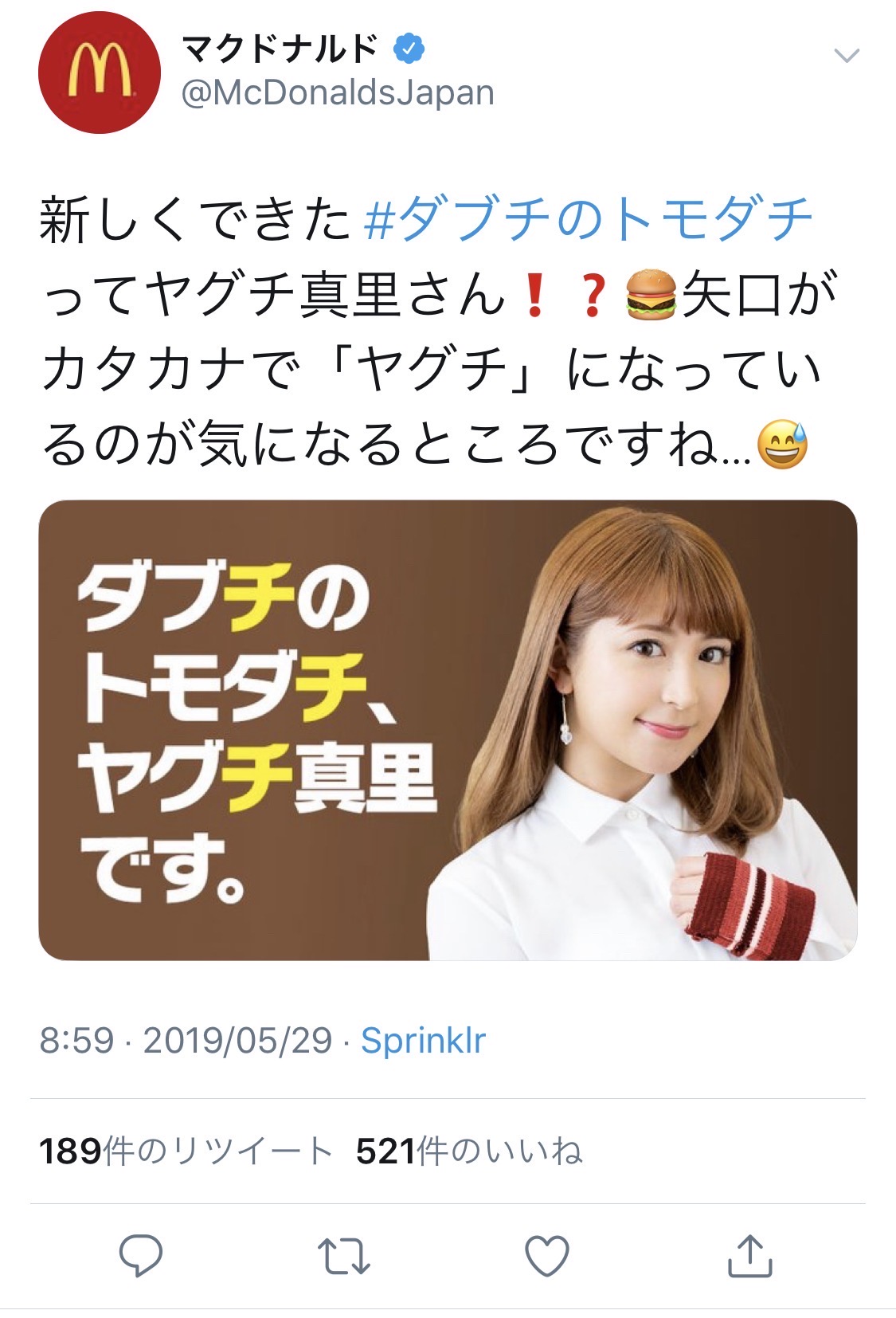Open the @McDonaldsJapan handle
The width and height of the screenshot is (896, 1318).
[338, 93]
